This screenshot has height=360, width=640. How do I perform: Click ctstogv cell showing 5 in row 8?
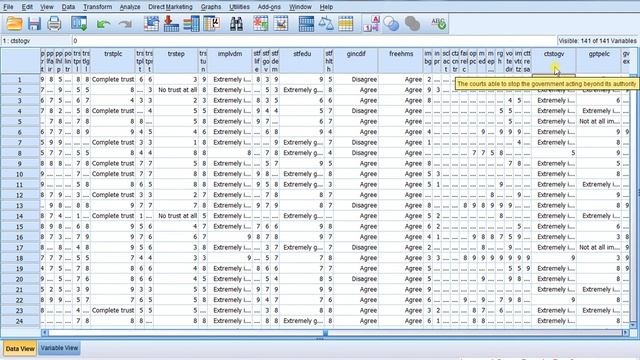[554, 153]
